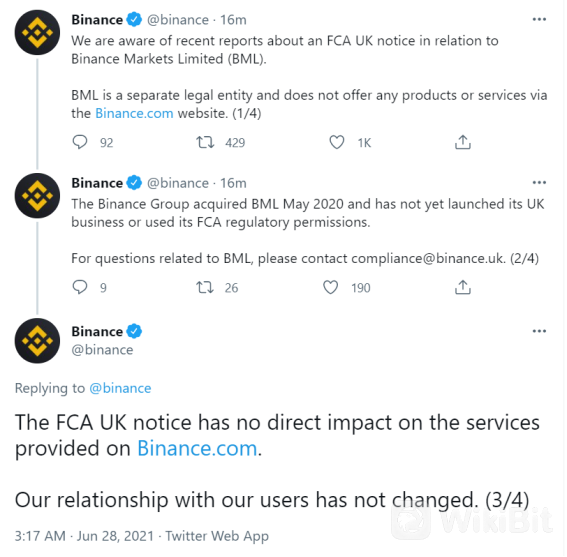The width and height of the screenshot is (567, 557).
Task: Reply to the first (1/4) tweet
Action: tap(80, 143)
